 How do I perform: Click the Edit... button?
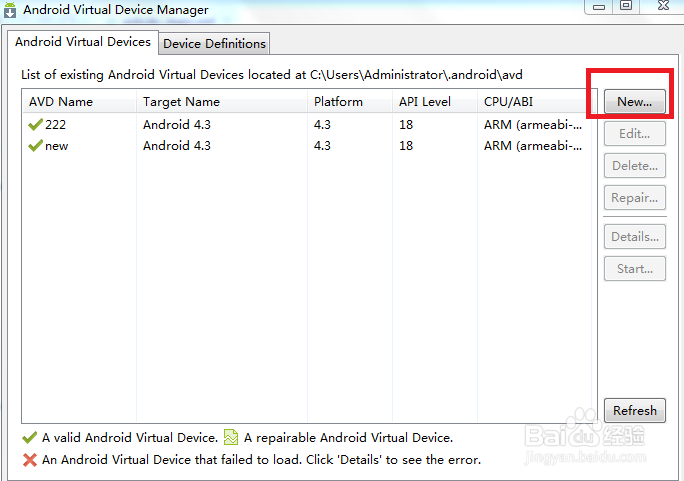tap(635, 133)
